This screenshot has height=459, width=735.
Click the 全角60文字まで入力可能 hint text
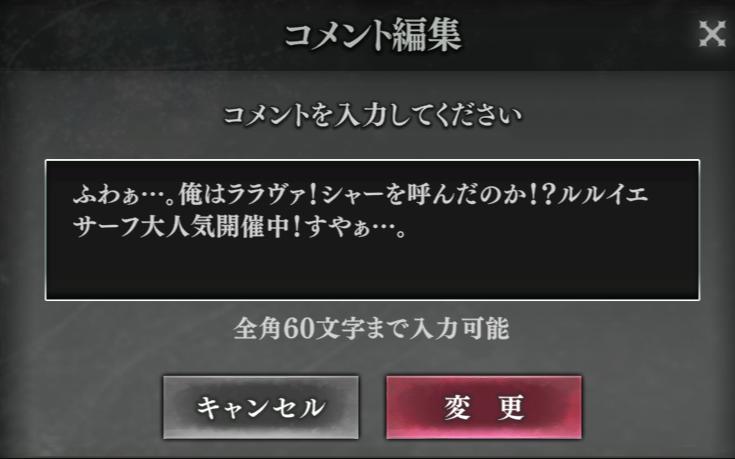click(371, 328)
